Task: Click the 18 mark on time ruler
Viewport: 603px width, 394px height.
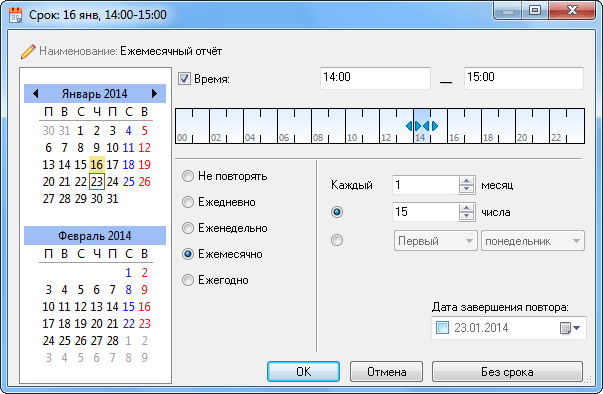Action: pyautogui.click(x=488, y=138)
